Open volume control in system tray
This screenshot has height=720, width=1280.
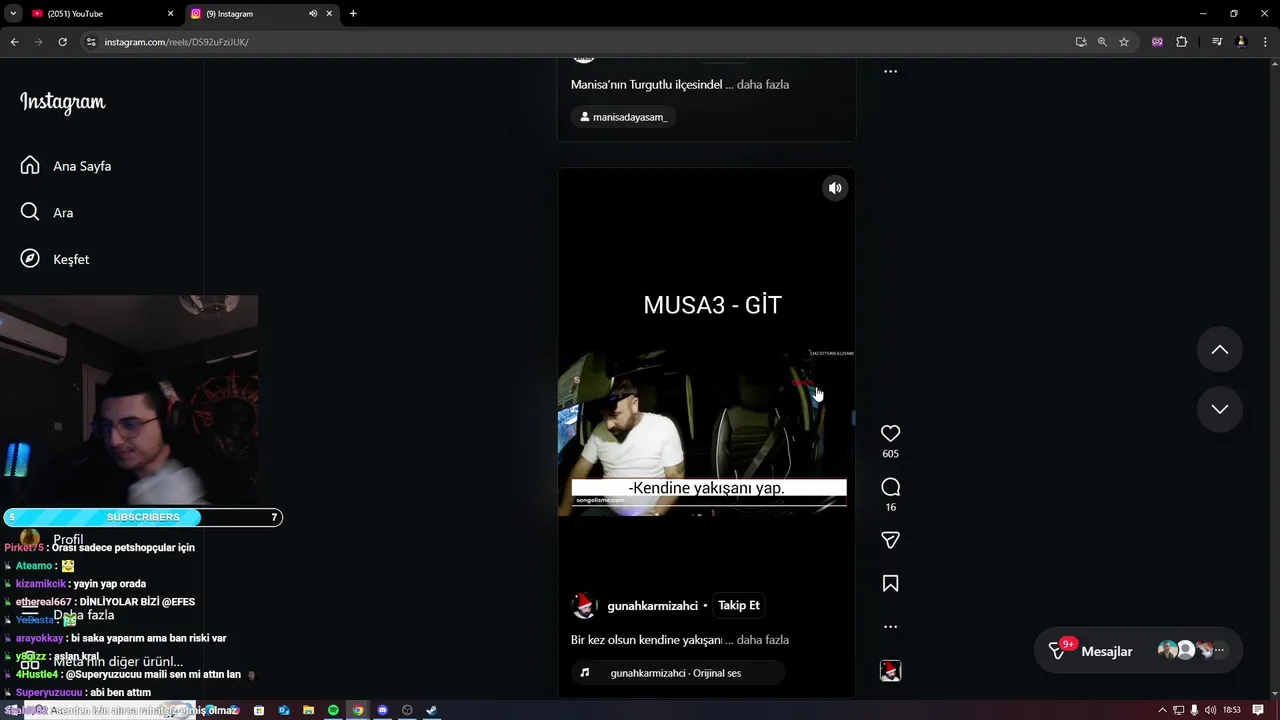click(x=1210, y=710)
